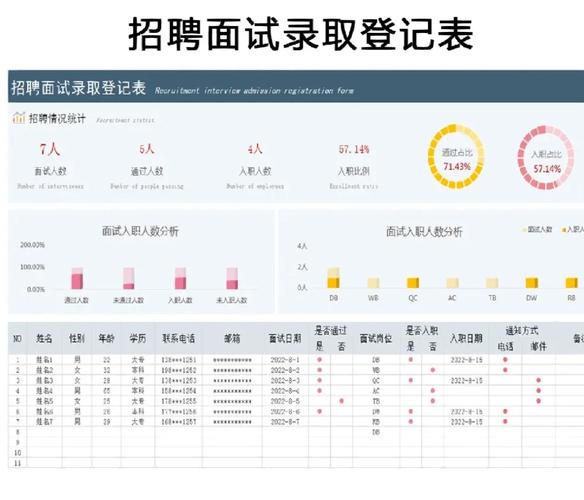Click the 4人 hired count value
Viewport: 584px width, 500px height.
(x=255, y=149)
